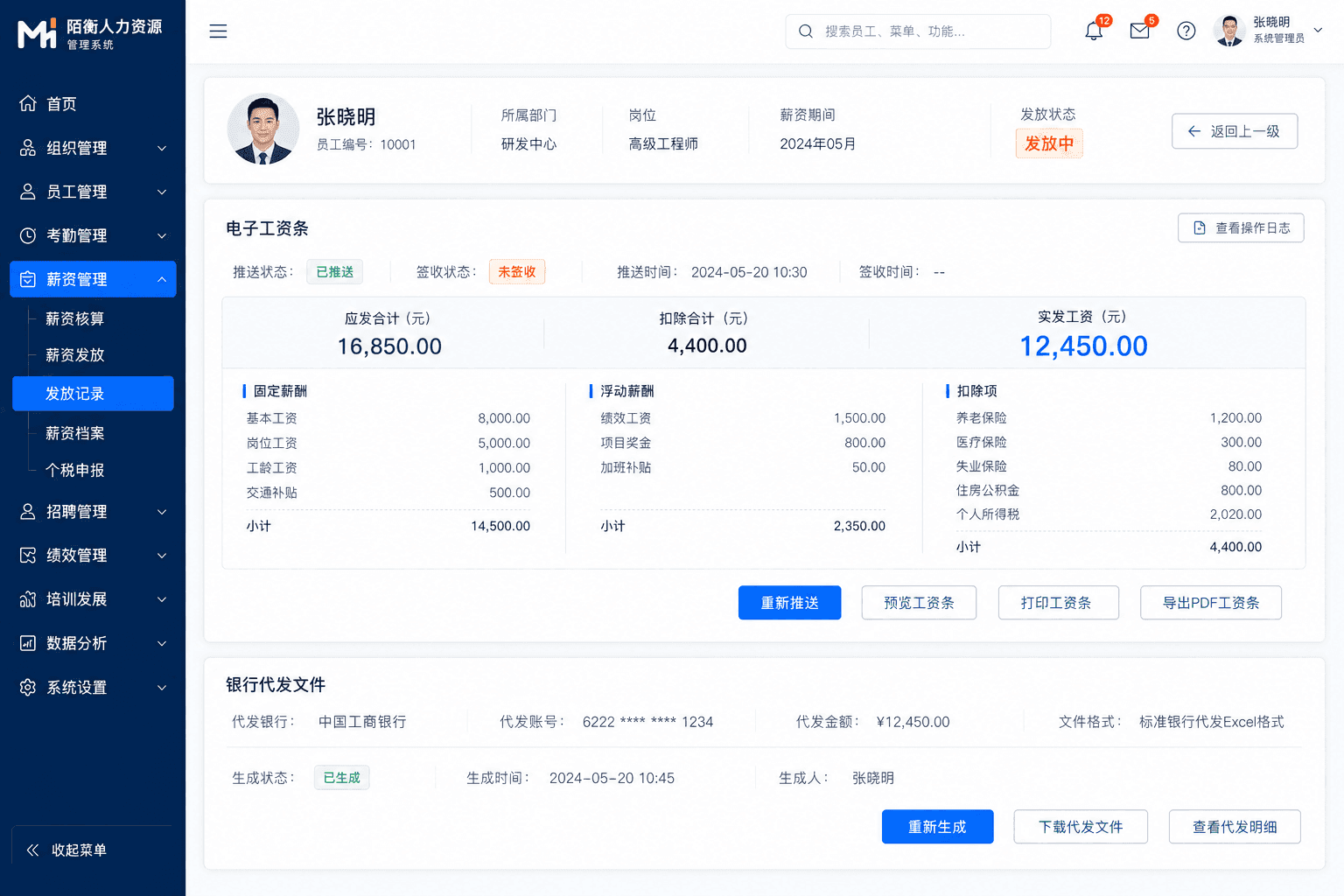
Task: Click the 打印工资条 button
Action: [x=1058, y=603]
